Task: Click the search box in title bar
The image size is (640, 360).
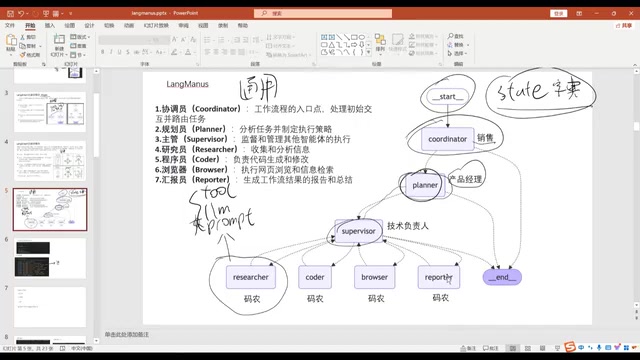Action: 323,13
